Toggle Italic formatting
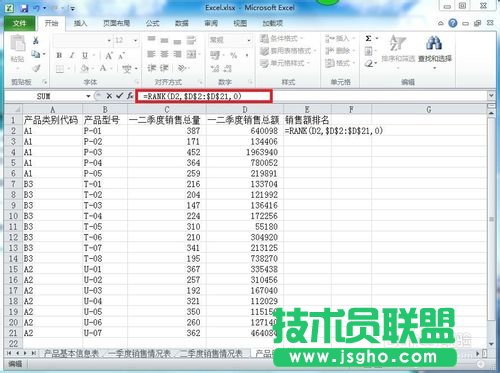 pyautogui.click(x=72, y=55)
